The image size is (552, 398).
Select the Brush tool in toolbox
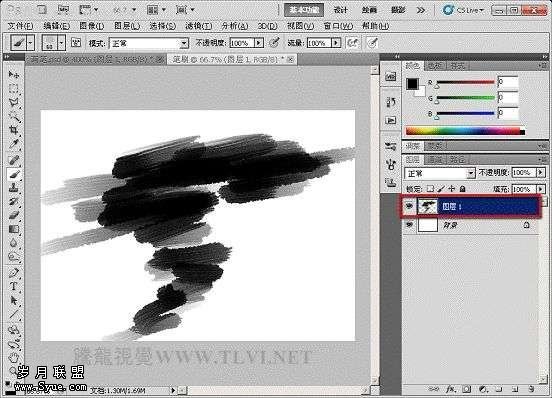click(x=13, y=174)
